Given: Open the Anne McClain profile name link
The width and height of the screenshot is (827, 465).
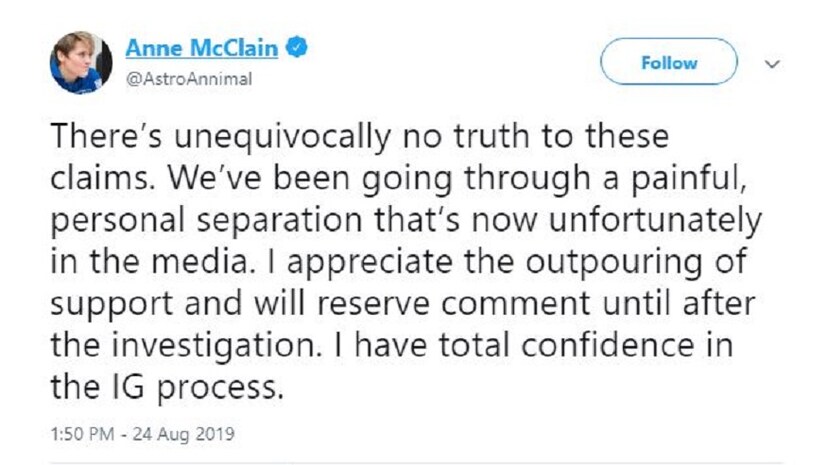Looking at the screenshot, I should coord(204,47).
